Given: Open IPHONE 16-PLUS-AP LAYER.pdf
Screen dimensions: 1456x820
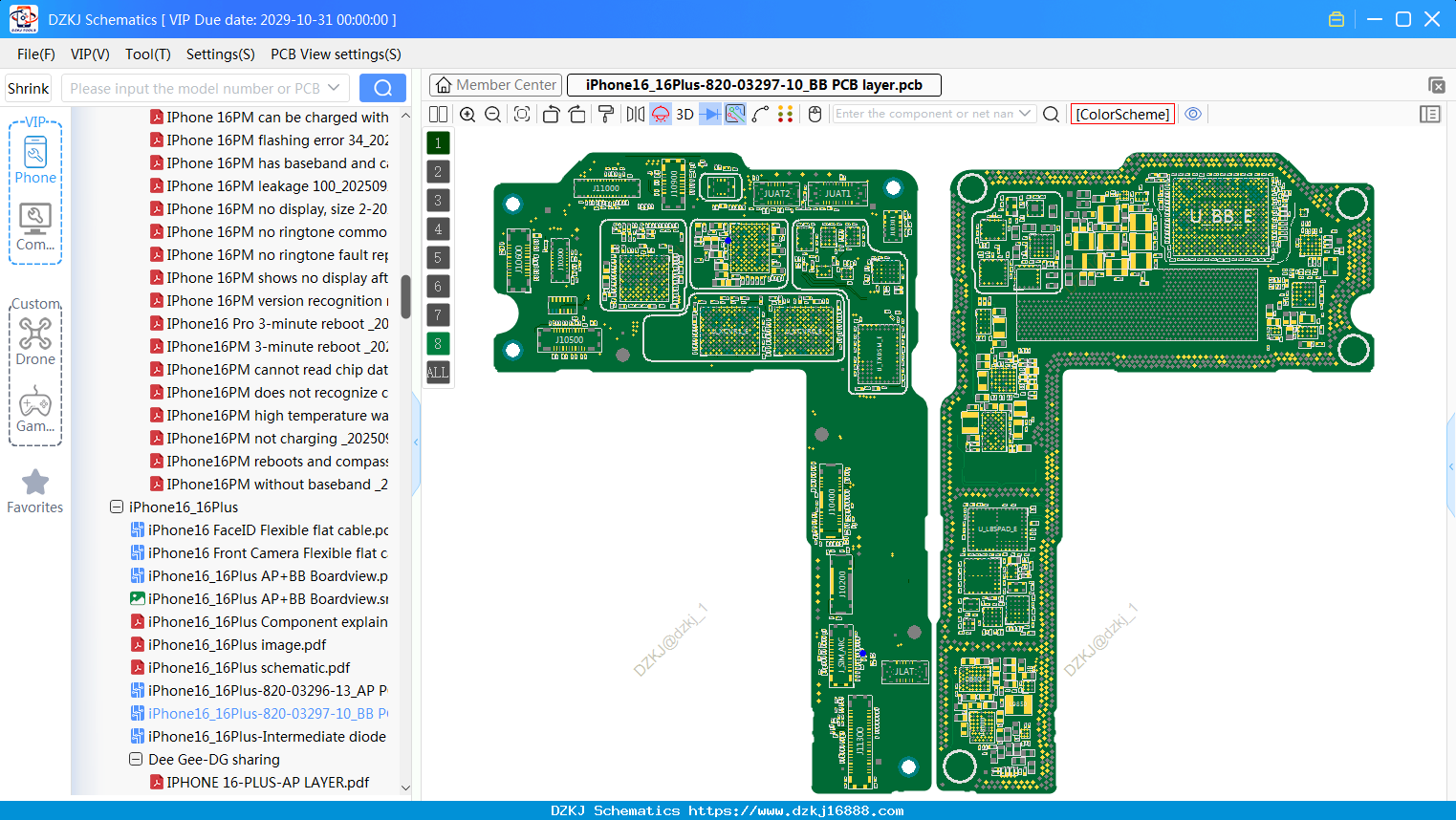Looking at the screenshot, I should point(260,783).
